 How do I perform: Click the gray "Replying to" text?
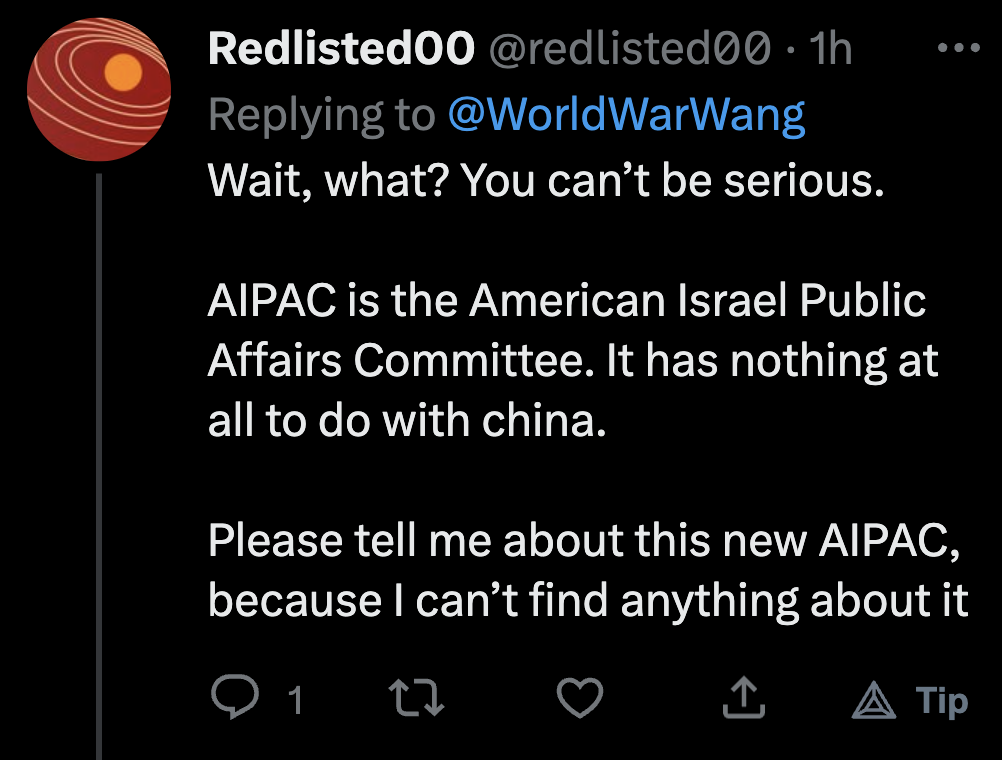tap(321, 116)
